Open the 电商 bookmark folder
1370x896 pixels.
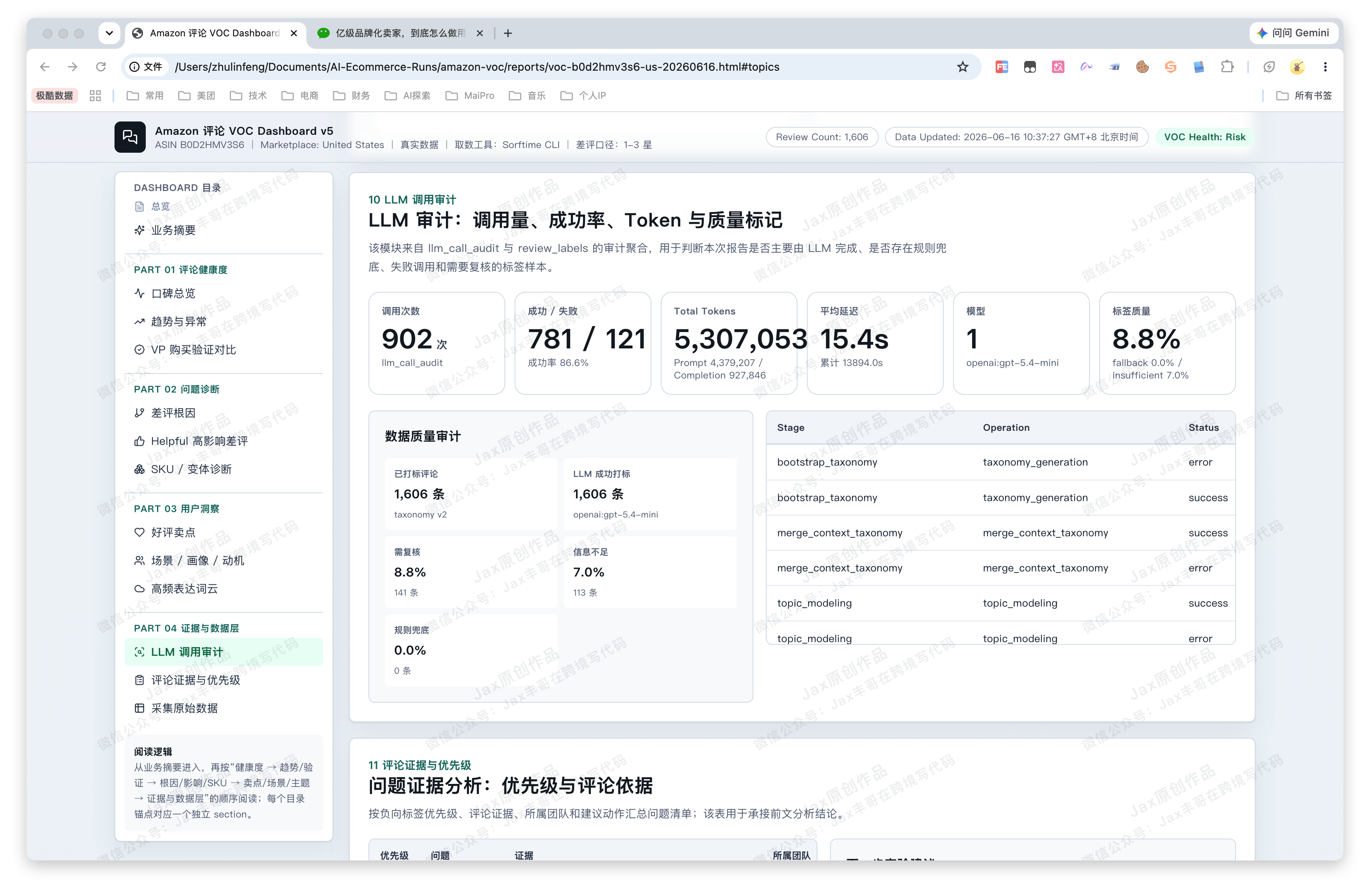click(300, 96)
